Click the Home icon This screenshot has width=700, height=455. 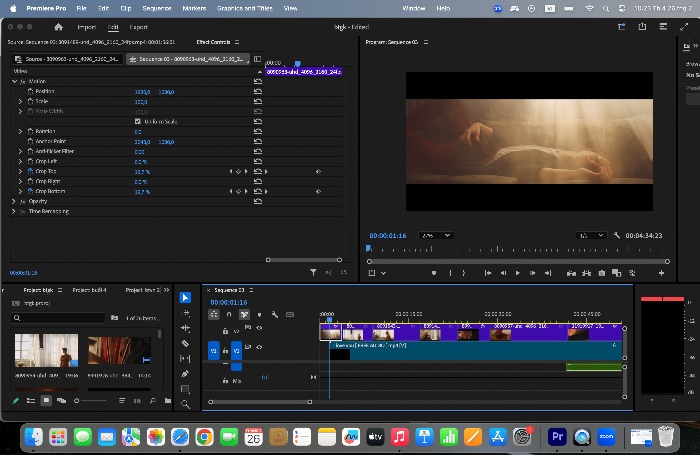(58, 27)
